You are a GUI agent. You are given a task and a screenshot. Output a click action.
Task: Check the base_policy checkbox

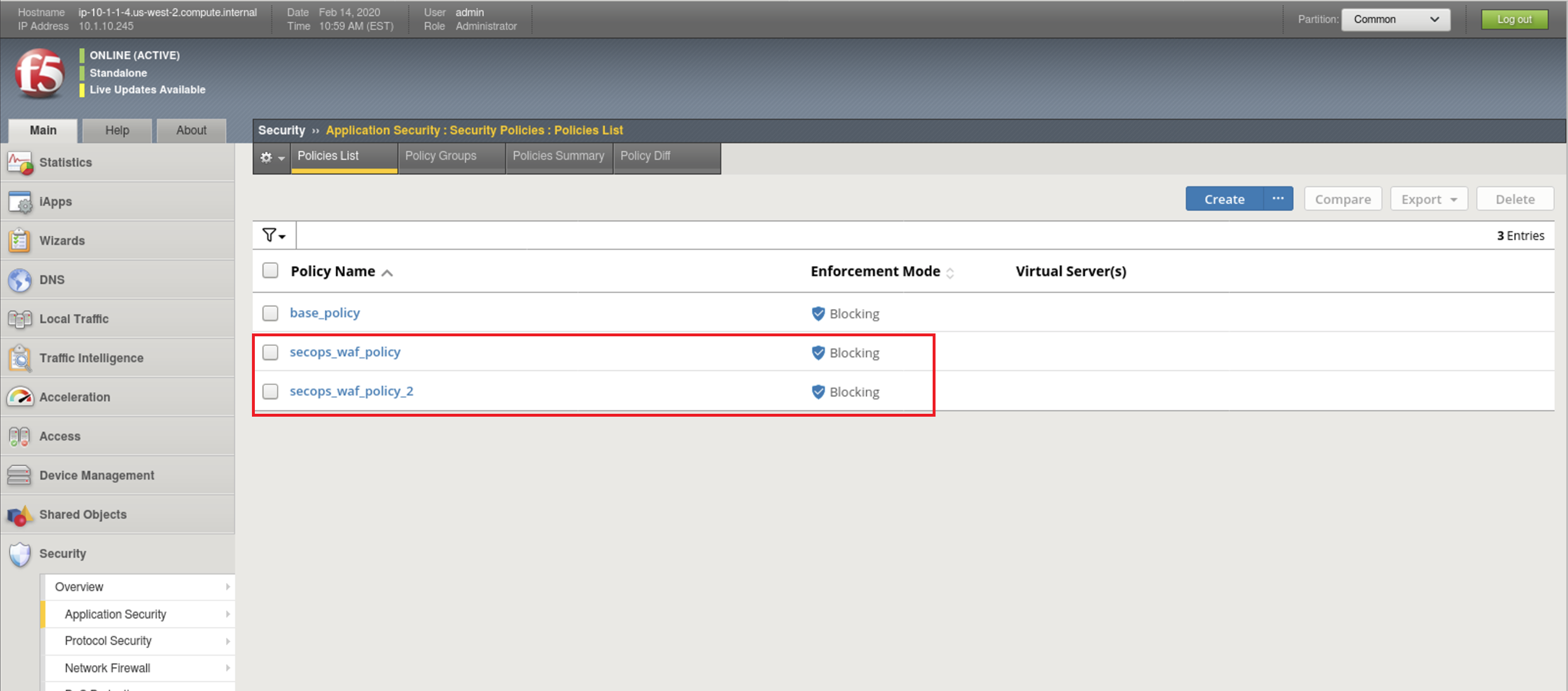point(270,313)
